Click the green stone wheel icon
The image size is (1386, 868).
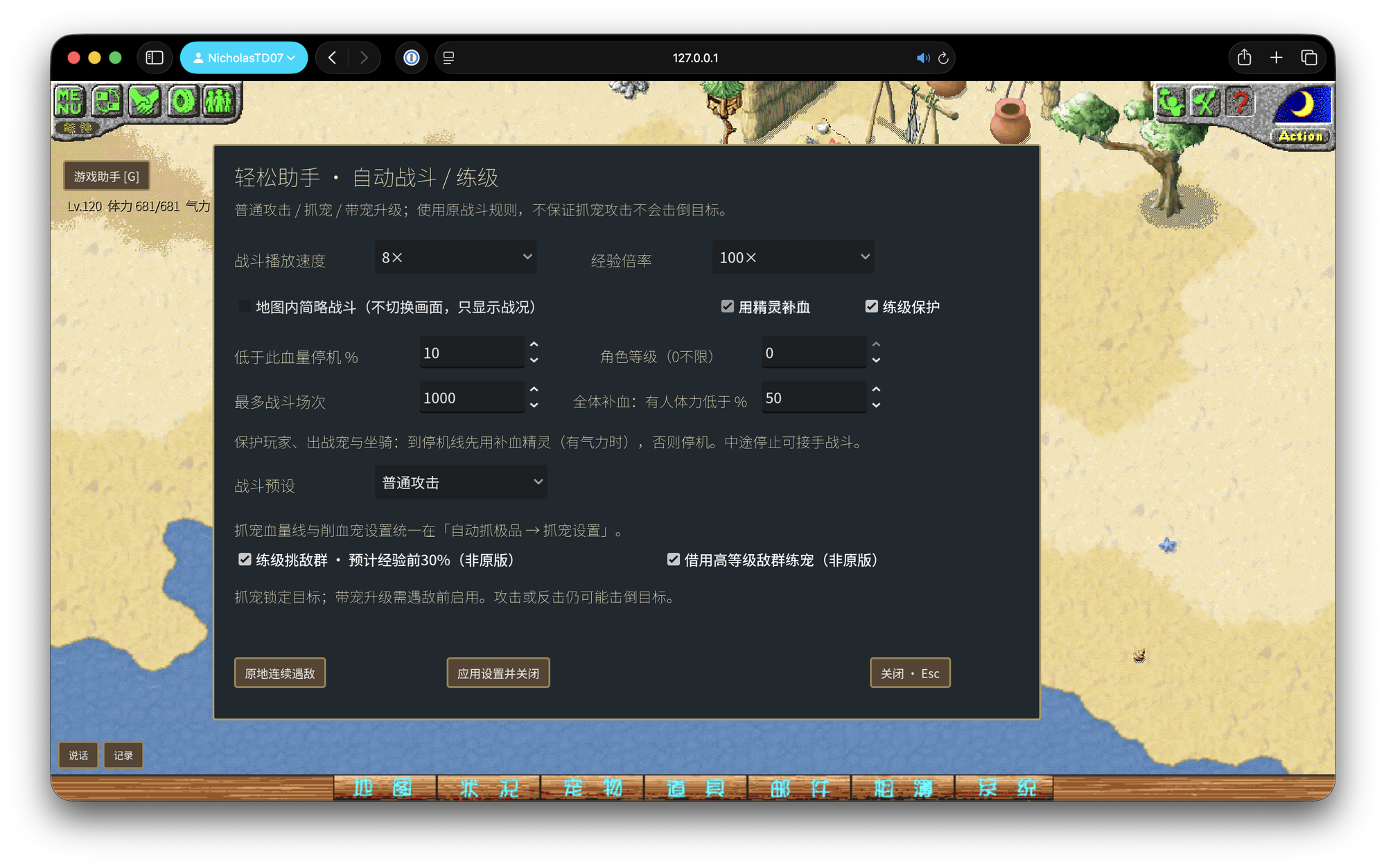point(182,101)
